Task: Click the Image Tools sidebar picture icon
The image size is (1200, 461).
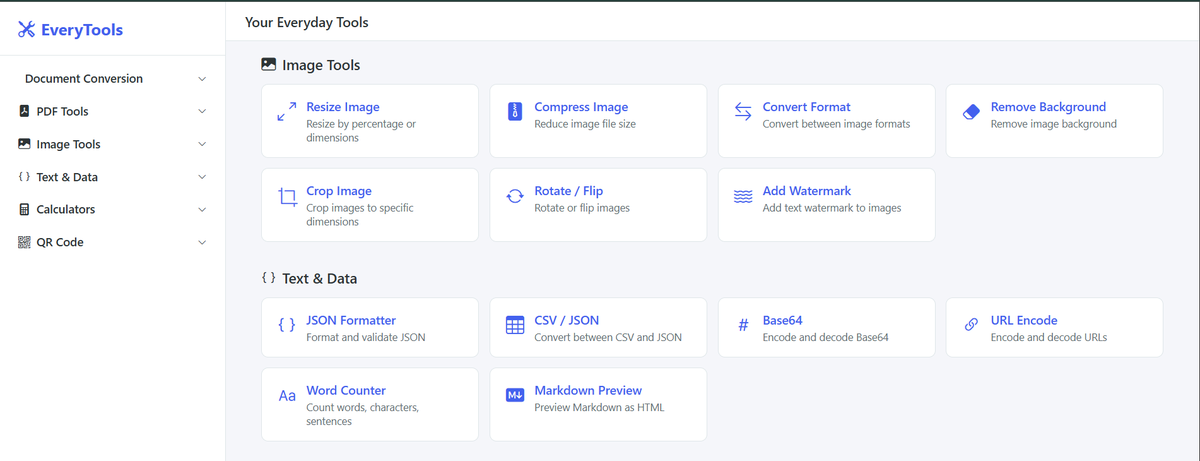Action: 24,144
